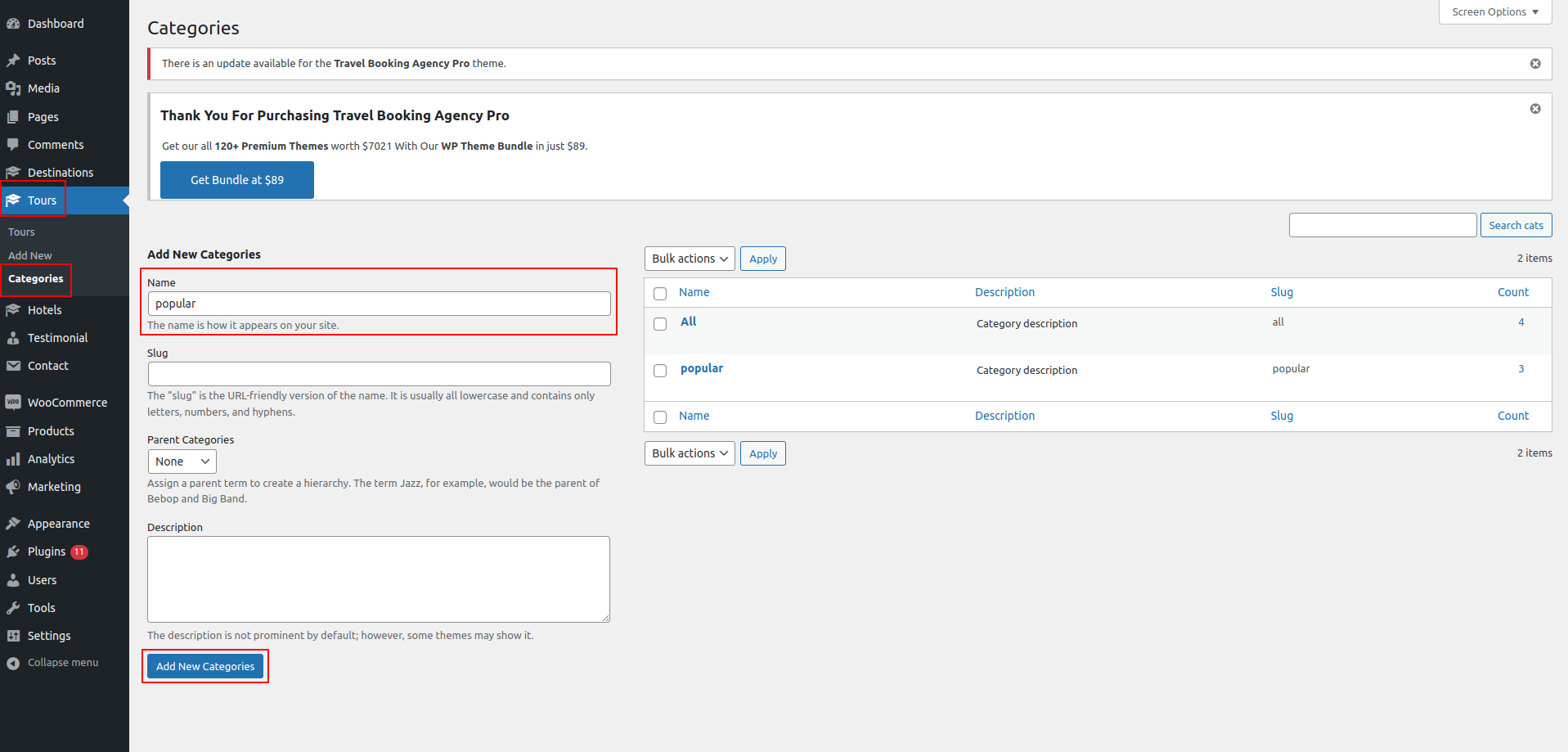Image resolution: width=1568 pixels, height=752 pixels.
Task: Open count 4 for All category
Action: point(1521,322)
